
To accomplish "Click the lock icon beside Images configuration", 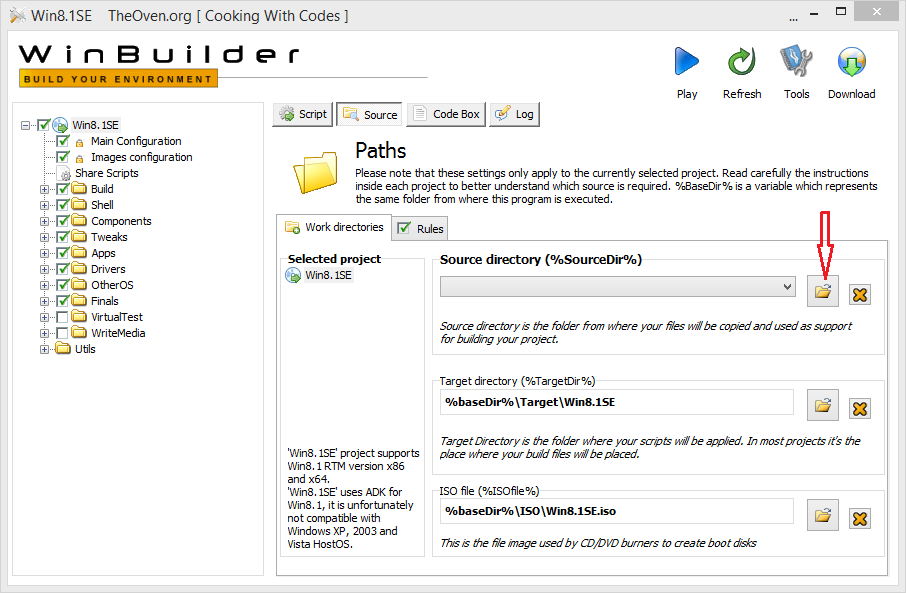I will click(x=80, y=159).
